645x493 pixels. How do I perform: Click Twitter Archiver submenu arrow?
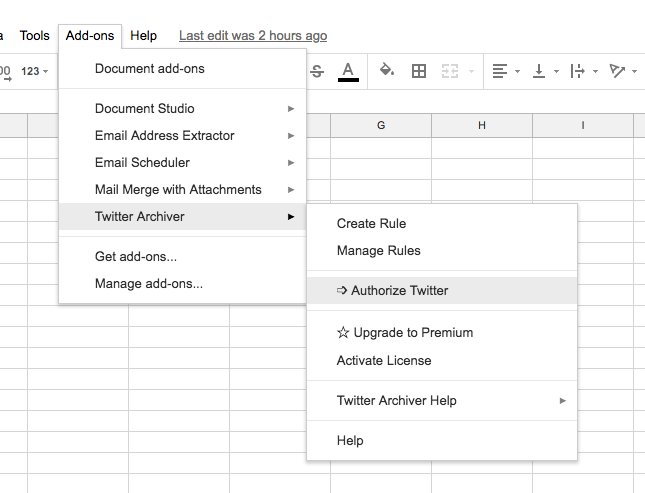coord(291,216)
